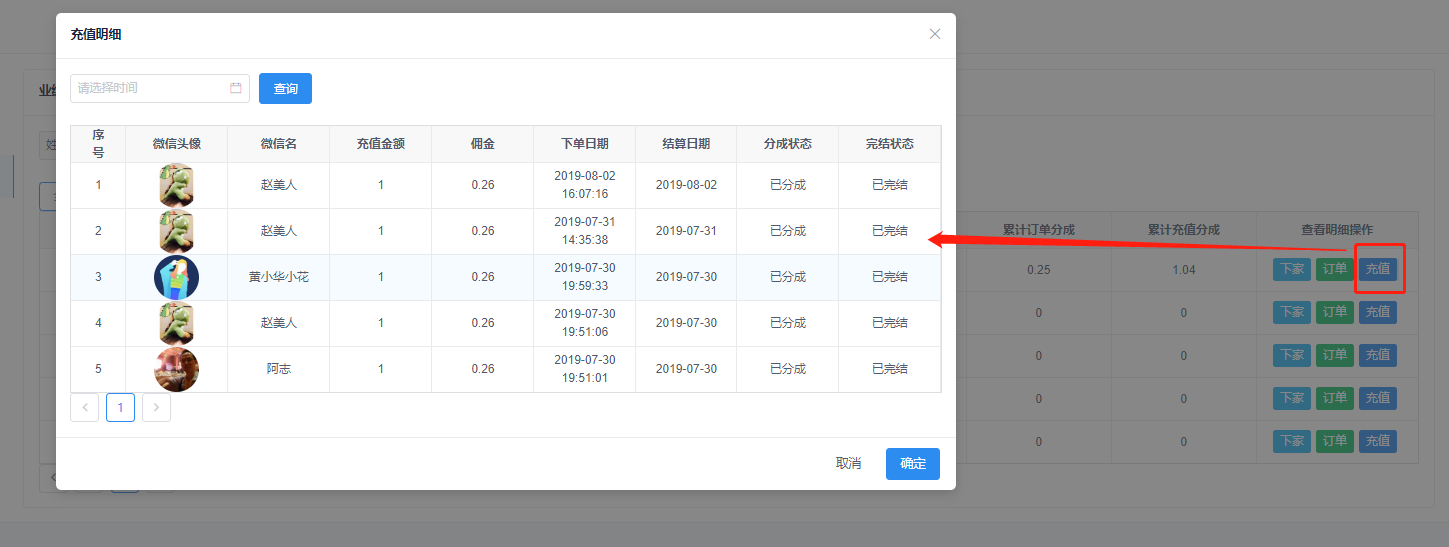This screenshot has width=1449, height=547.
Task: Click the 结算日期 column header
Action: pyautogui.click(x=686, y=143)
